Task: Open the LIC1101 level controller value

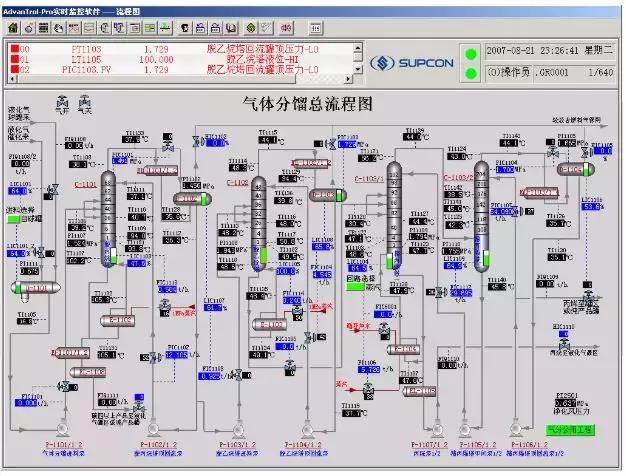Action: 18,191
